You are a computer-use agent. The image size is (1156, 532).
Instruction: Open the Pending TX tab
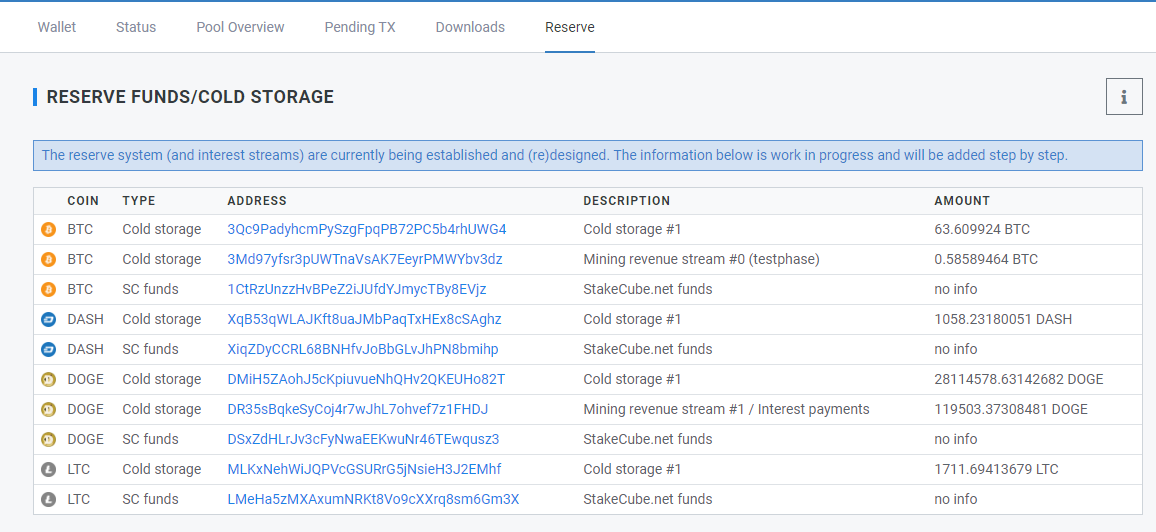click(x=360, y=27)
